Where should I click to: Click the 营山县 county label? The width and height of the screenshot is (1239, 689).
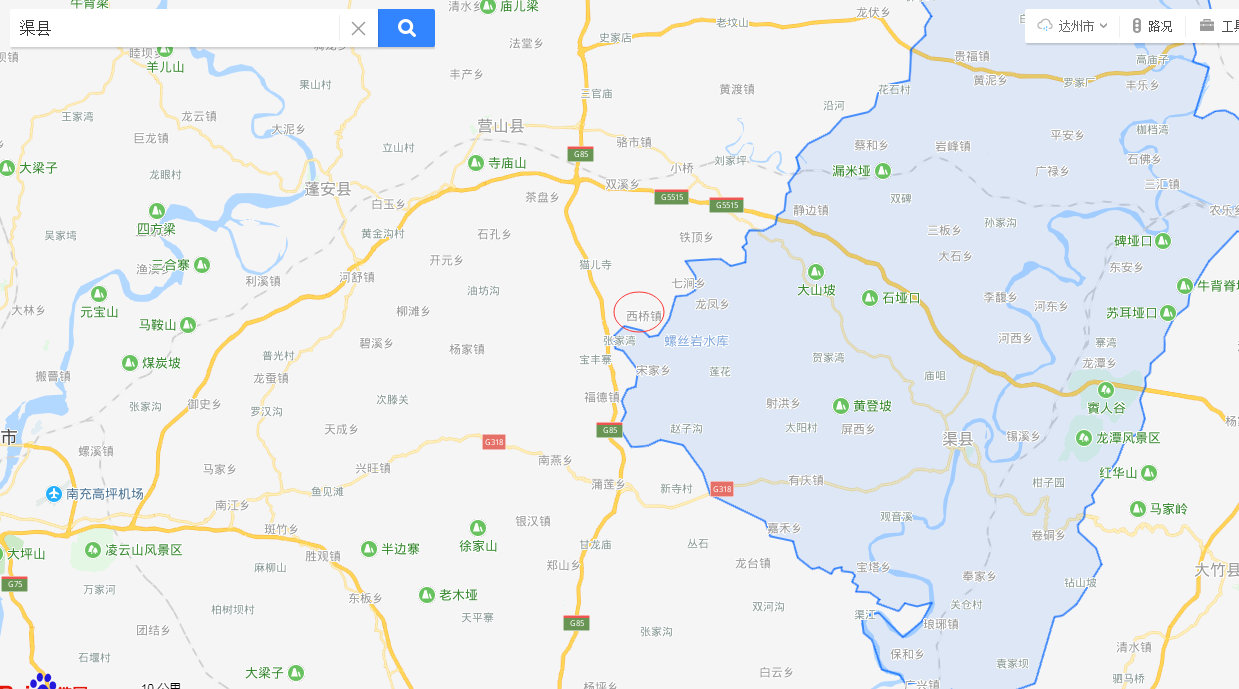point(500,126)
